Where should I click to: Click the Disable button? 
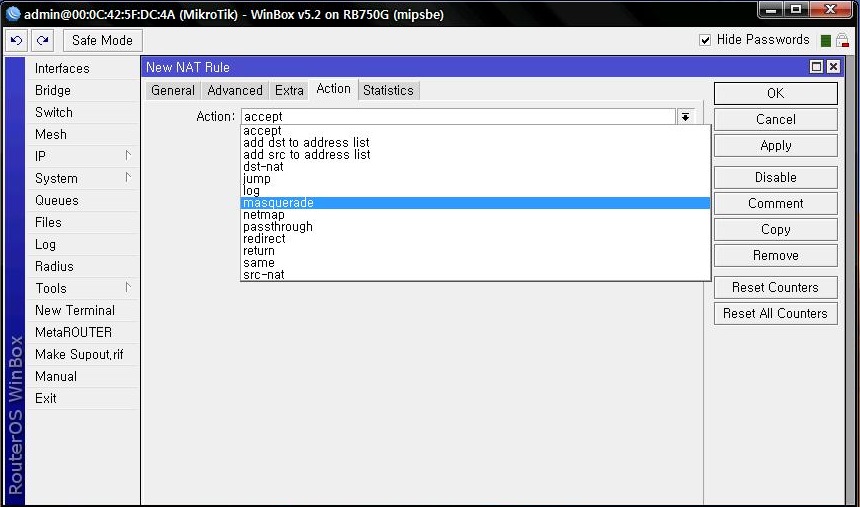pos(776,177)
